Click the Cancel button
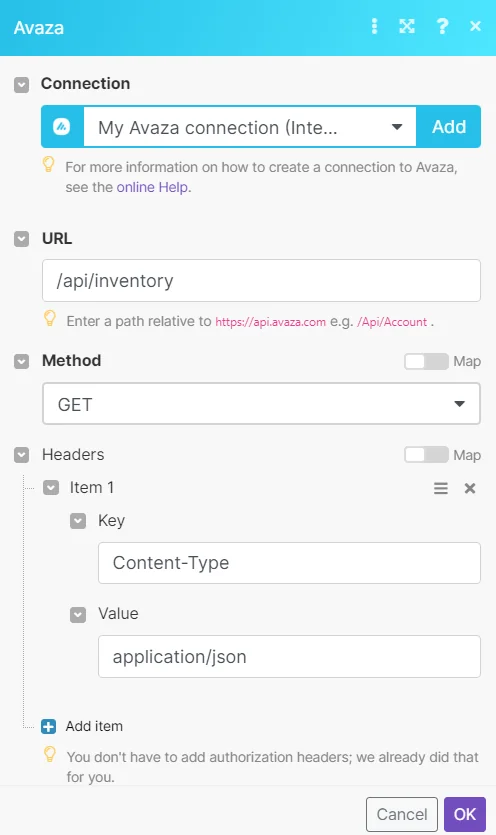Screen dimensions: 496x835 click(x=402, y=814)
